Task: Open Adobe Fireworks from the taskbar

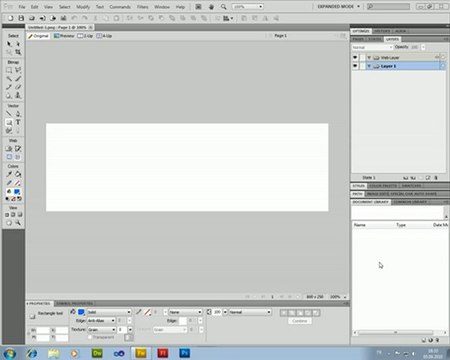Action: tap(141, 353)
